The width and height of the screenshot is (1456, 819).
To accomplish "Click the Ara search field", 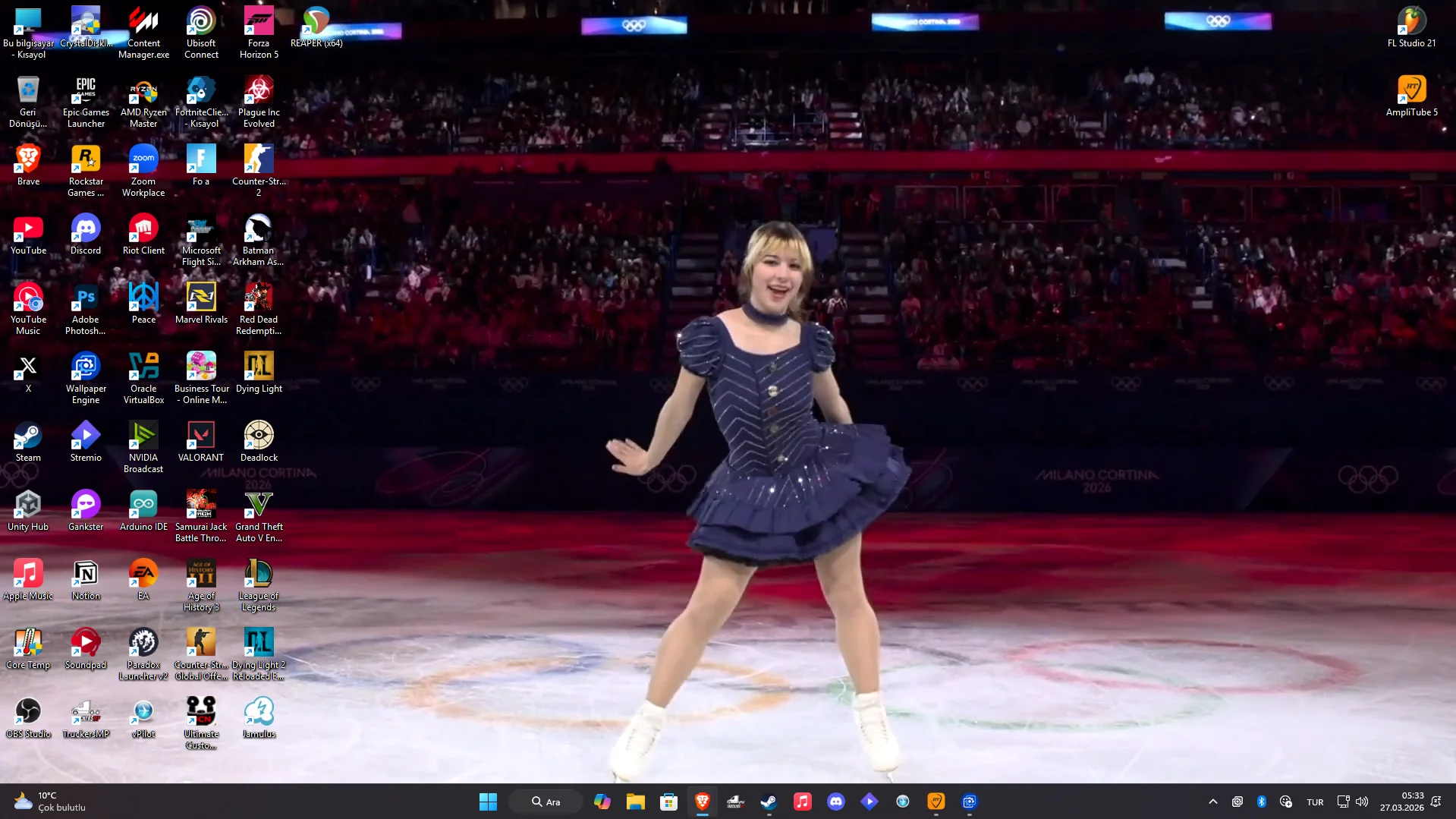I will click(x=545, y=802).
